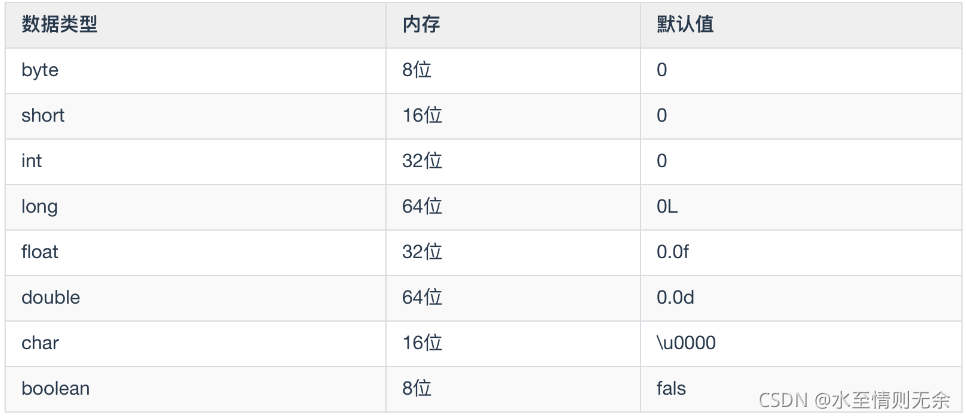Click the 数据类型 column header
The image size is (966, 418).
click(x=59, y=25)
